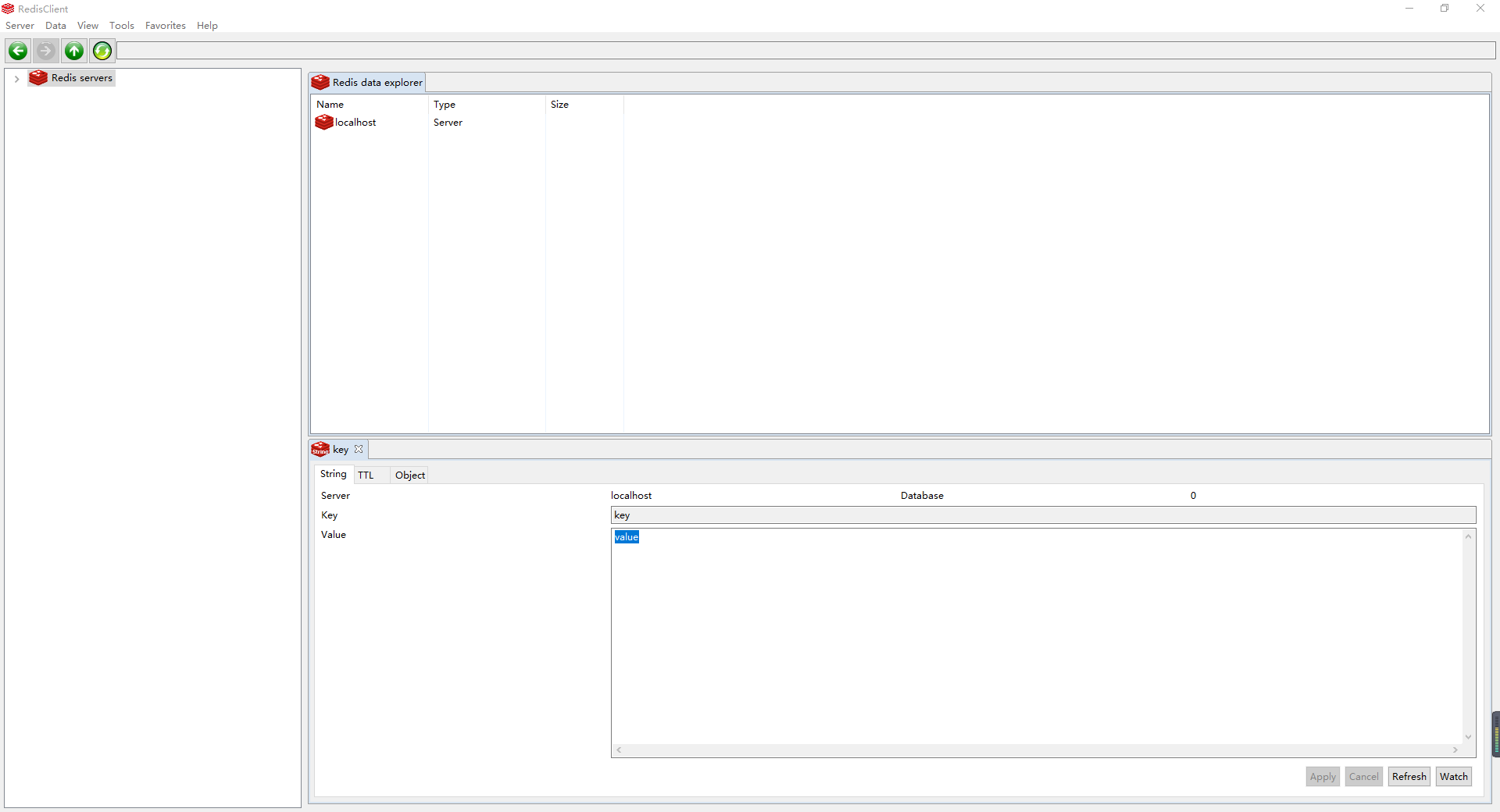Click the Apply button
Image resolution: width=1500 pixels, height=812 pixels.
1323,777
